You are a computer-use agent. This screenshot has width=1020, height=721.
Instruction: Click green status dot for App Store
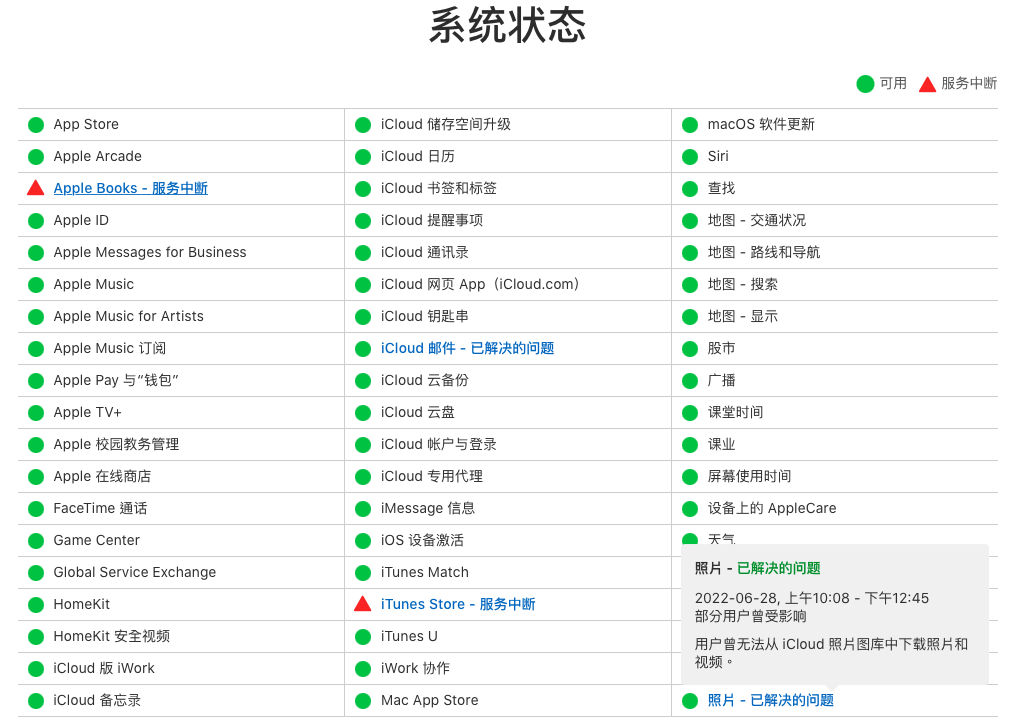pos(36,125)
